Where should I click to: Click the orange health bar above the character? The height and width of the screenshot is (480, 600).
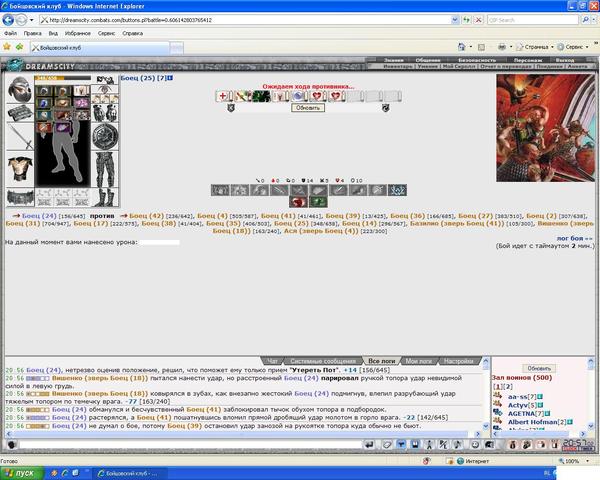click(x=63, y=78)
